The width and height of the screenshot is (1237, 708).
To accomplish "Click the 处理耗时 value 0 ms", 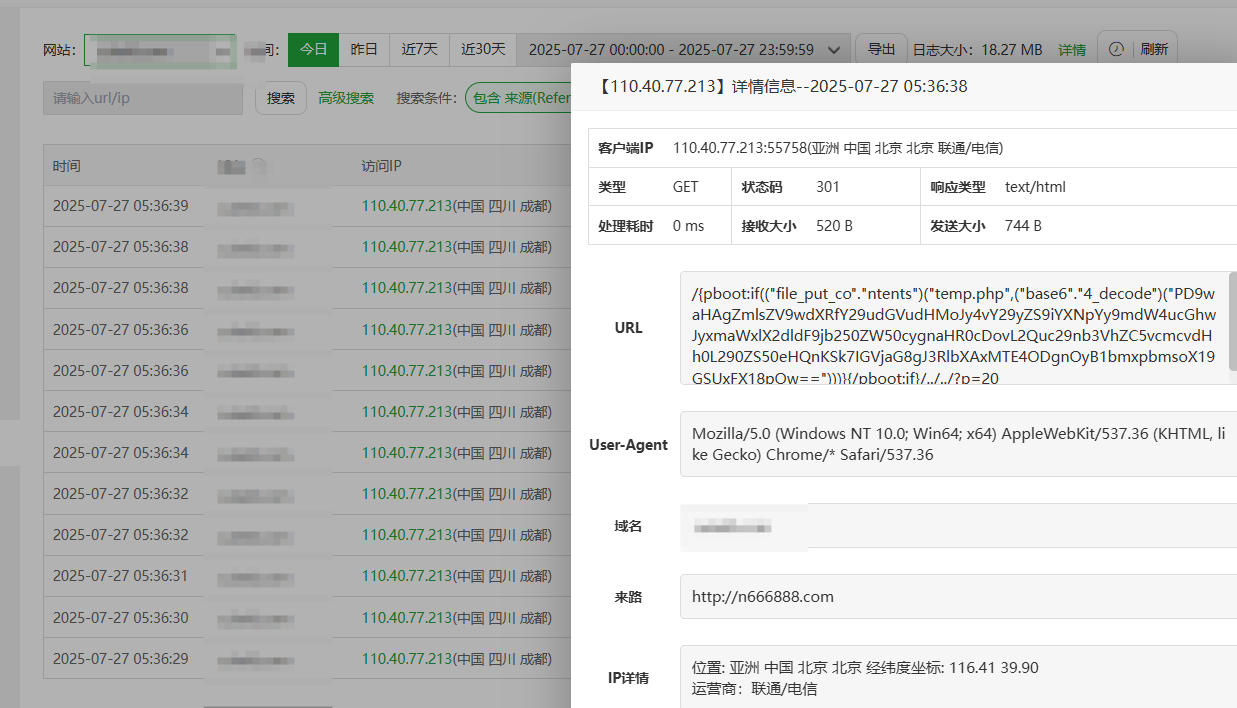I will point(688,226).
